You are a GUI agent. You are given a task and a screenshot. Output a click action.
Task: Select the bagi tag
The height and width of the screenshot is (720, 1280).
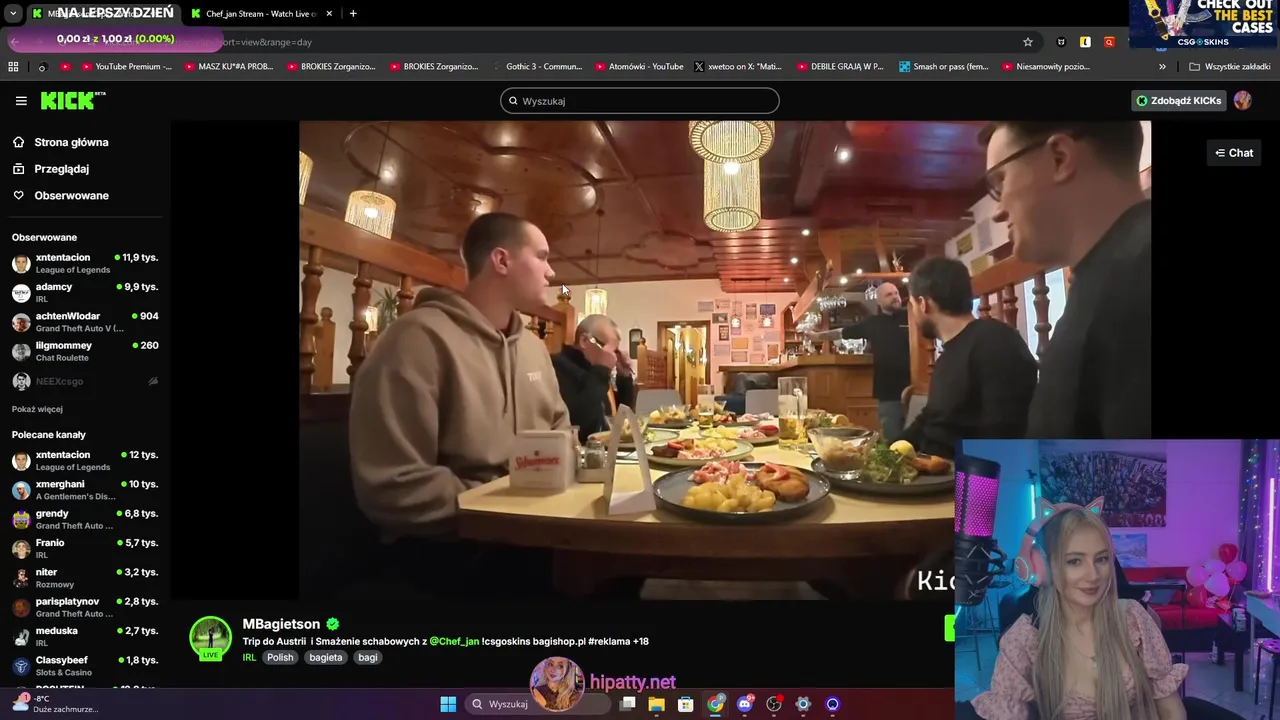pos(368,658)
